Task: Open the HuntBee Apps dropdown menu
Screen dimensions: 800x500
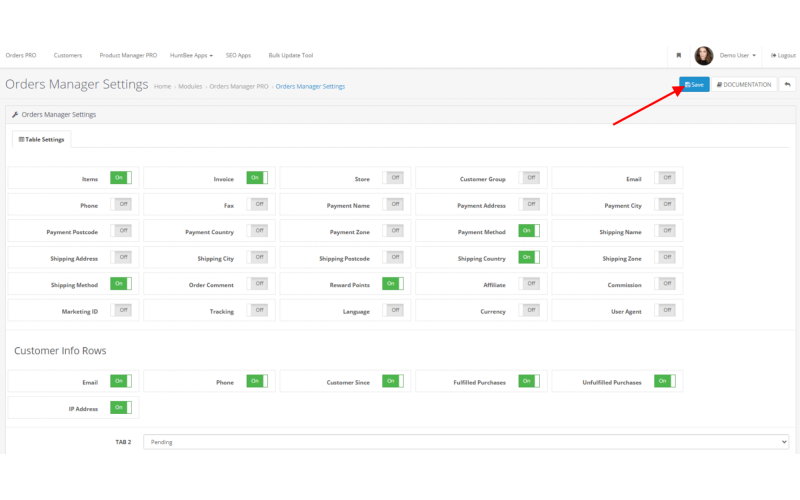Action: pyautogui.click(x=191, y=55)
